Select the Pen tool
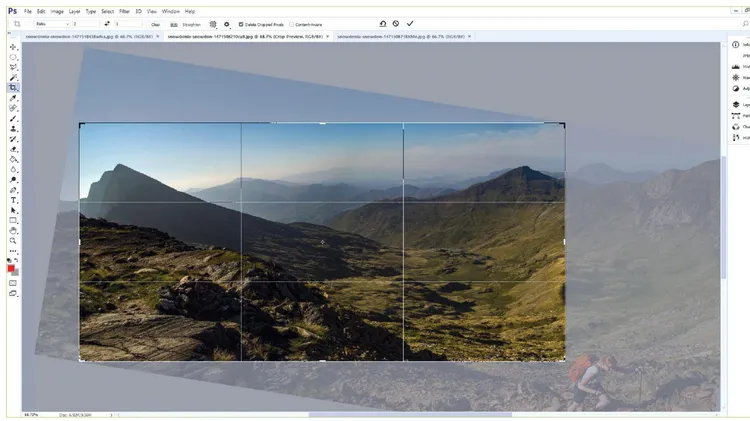Screen dimensions: 750x421 (x=13, y=190)
